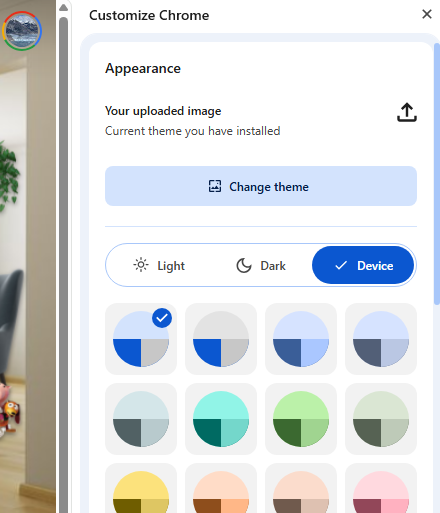The image size is (440, 513).
Task: Click the sun icon beside Light
Action: click(x=141, y=265)
